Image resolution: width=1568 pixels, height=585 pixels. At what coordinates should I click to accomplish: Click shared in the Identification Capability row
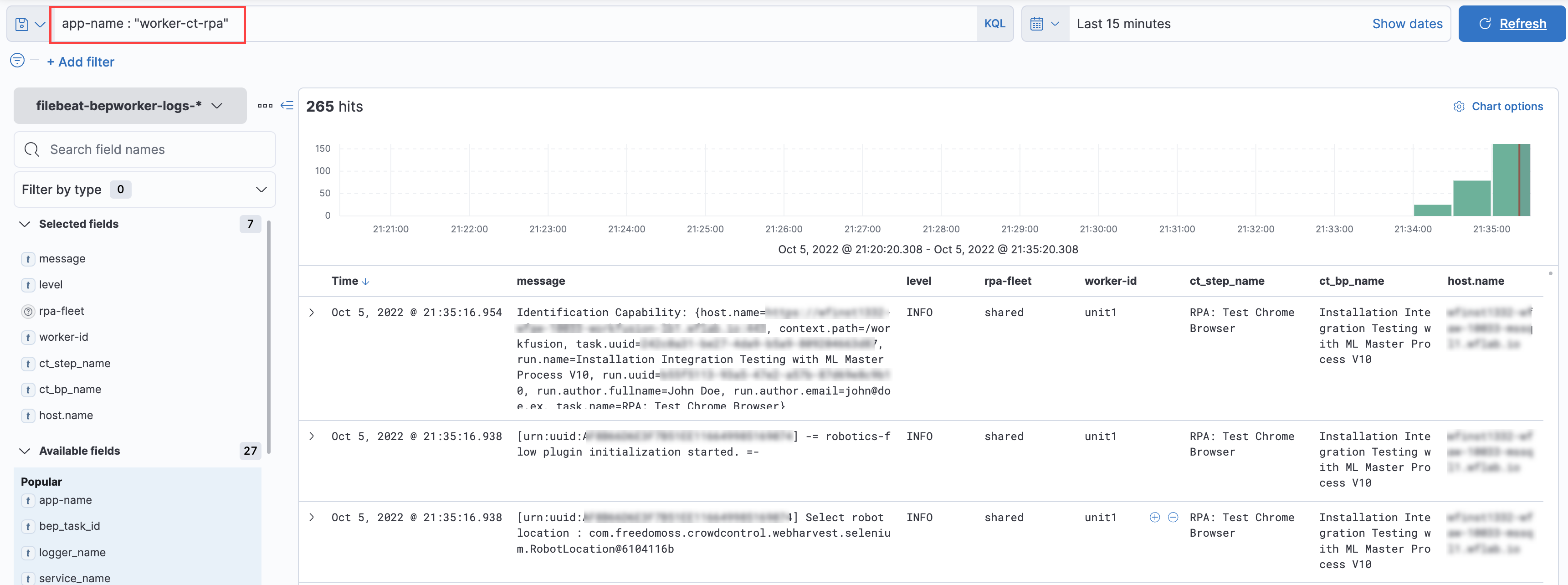click(x=1004, y=313)
